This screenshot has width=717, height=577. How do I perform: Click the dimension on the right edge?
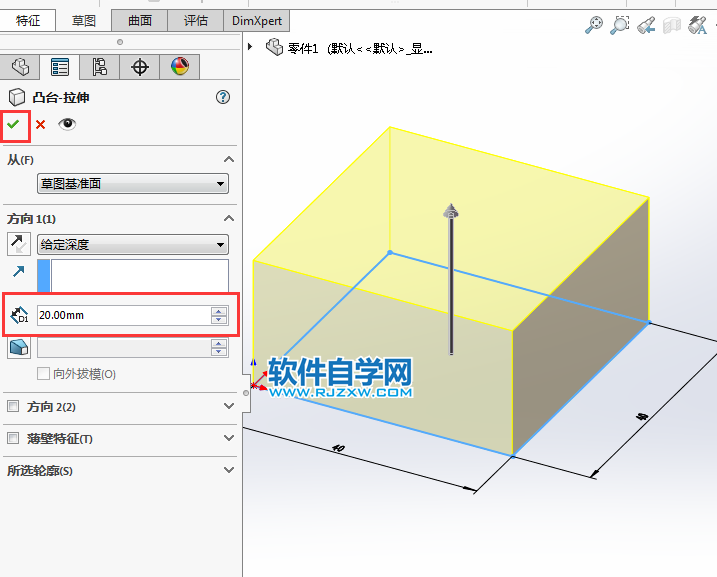pos(642,416)
